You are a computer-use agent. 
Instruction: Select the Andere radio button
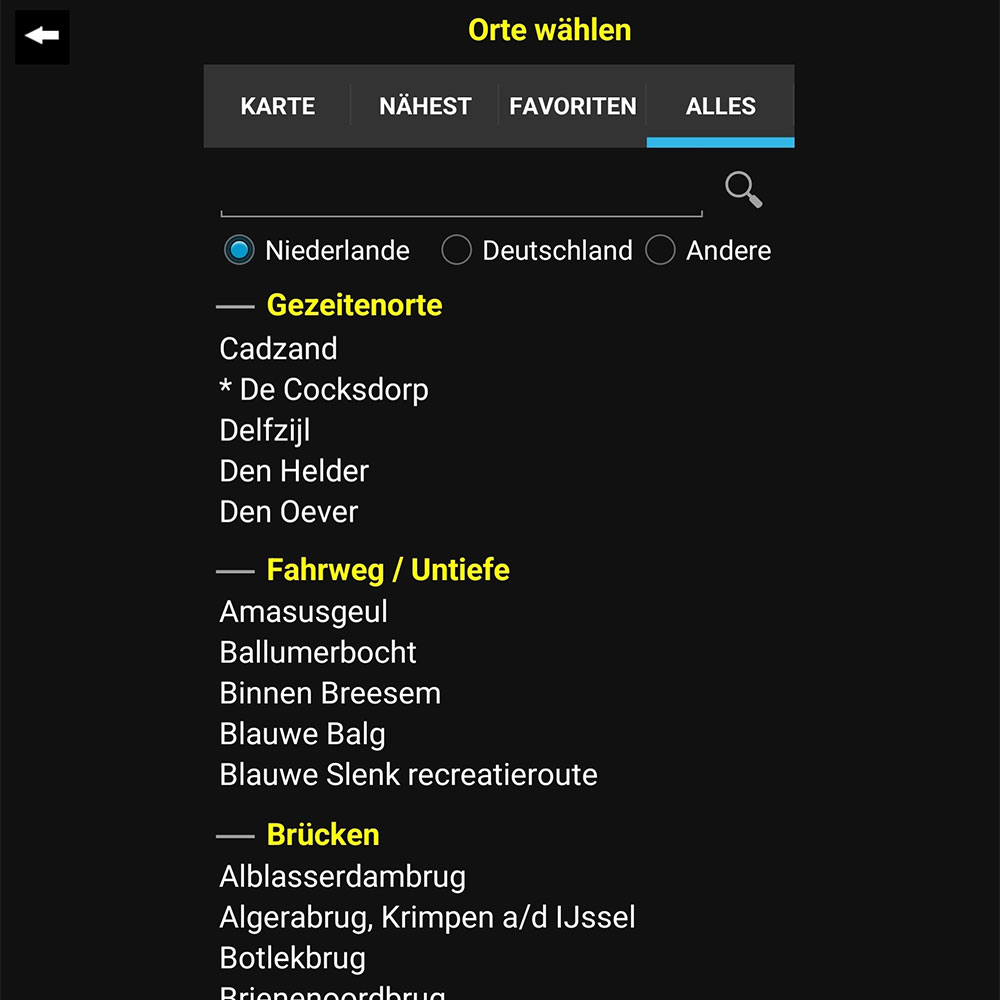(x=660, y=250)
